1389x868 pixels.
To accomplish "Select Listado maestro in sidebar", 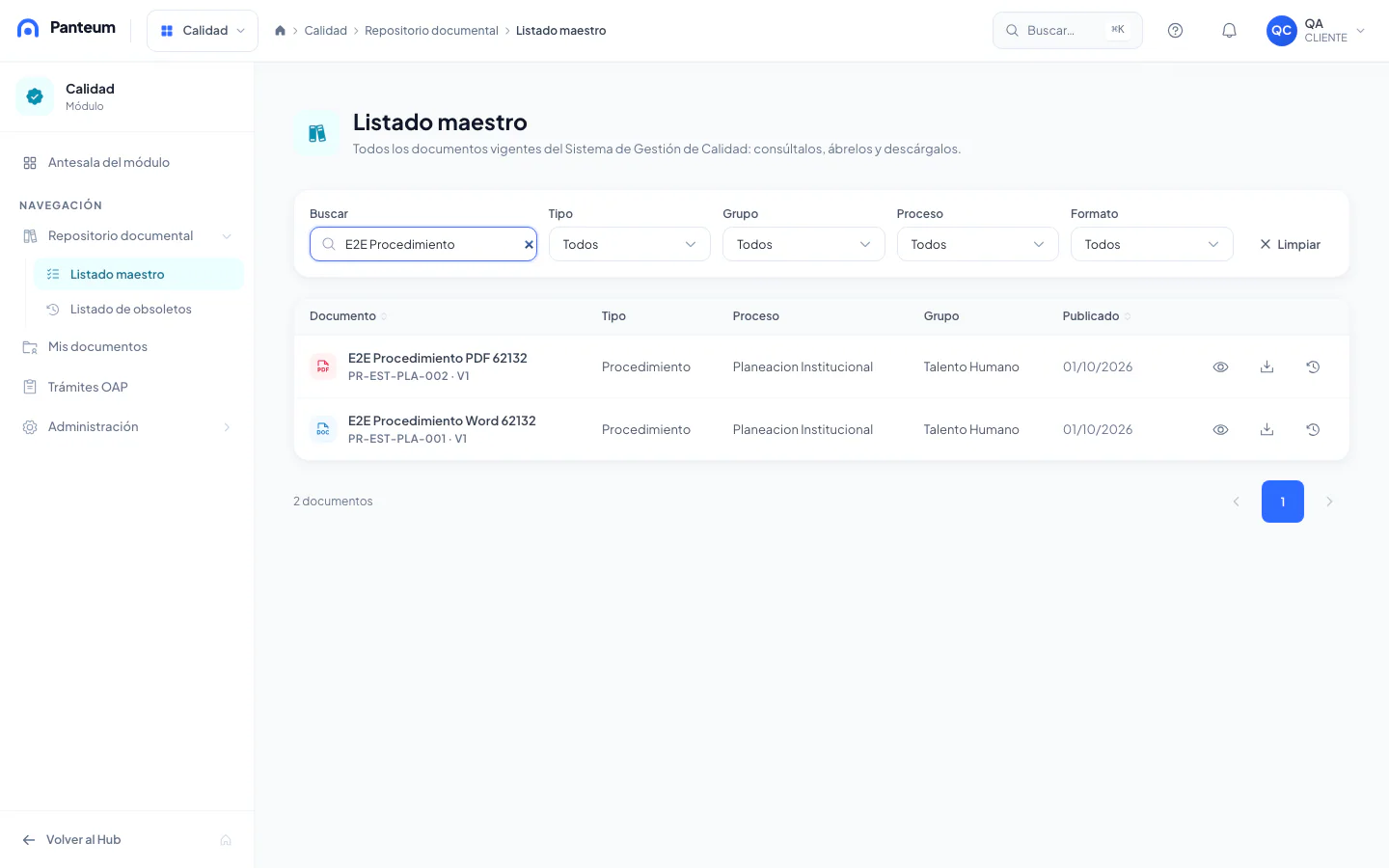I will click(138, 275).
